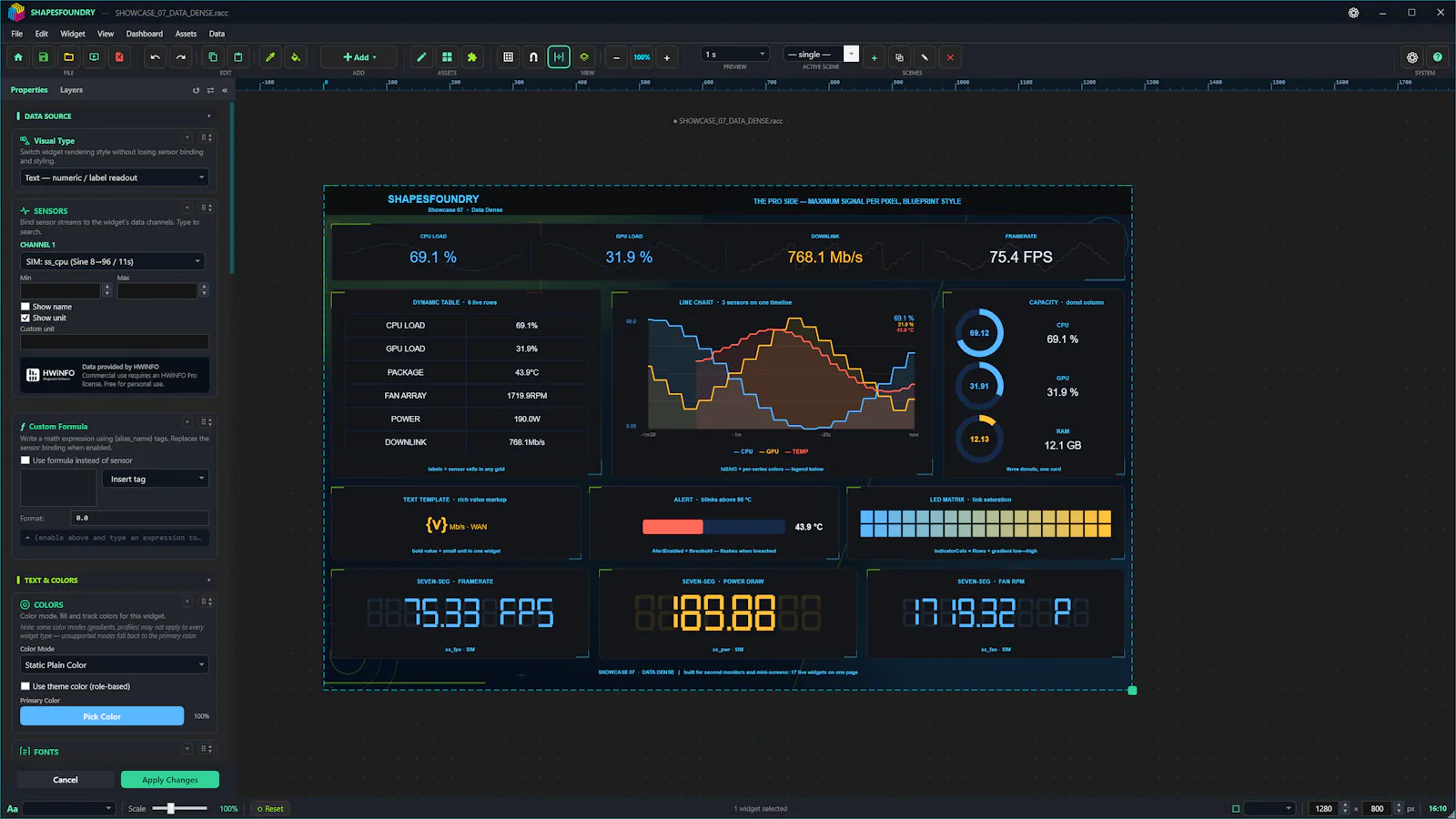Collapse the side panel with double chevron

click(225, 90)
